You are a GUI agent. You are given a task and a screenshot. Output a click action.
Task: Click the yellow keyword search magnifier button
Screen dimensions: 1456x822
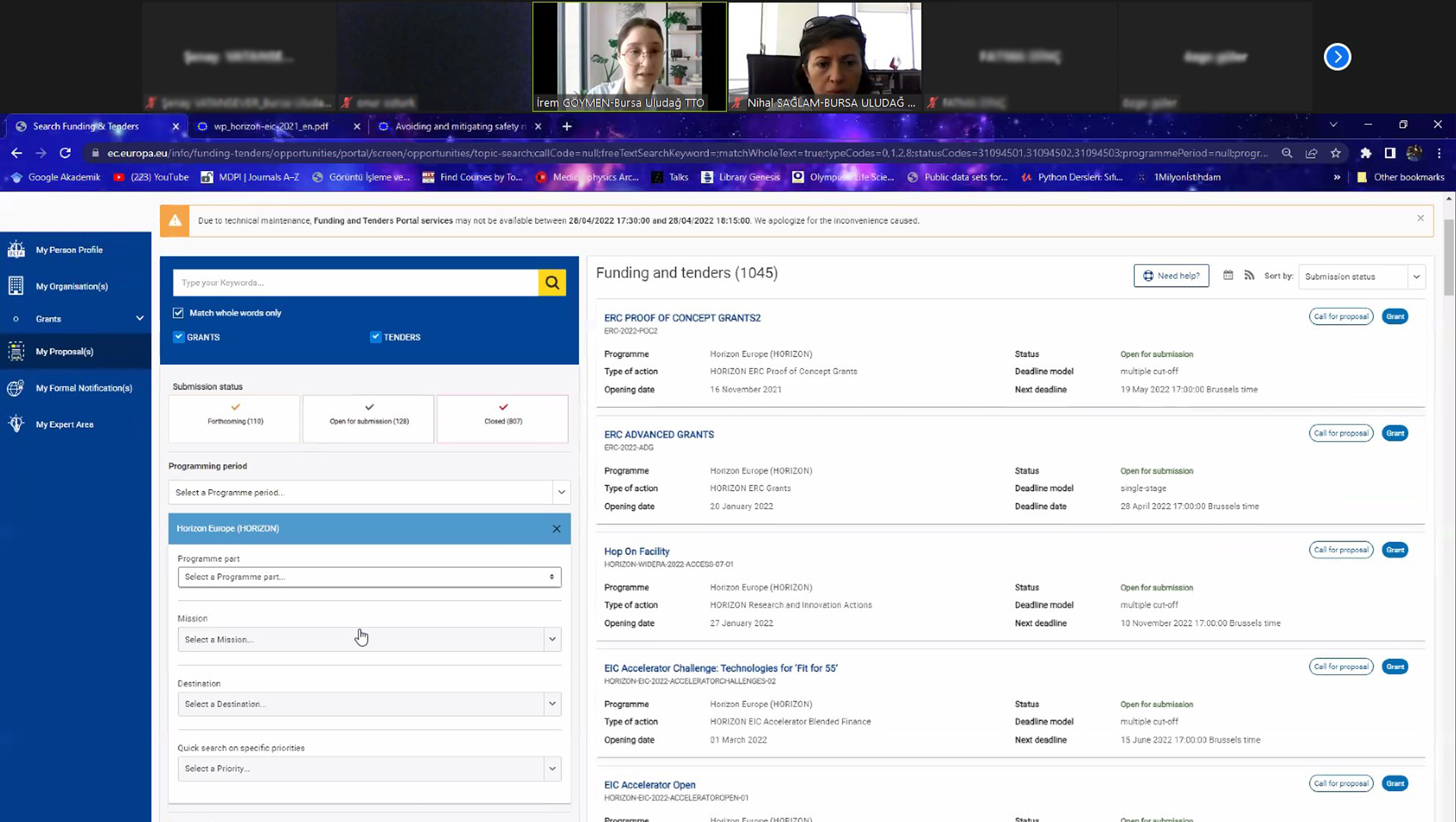pyautogui.click(x=552, y=282)
